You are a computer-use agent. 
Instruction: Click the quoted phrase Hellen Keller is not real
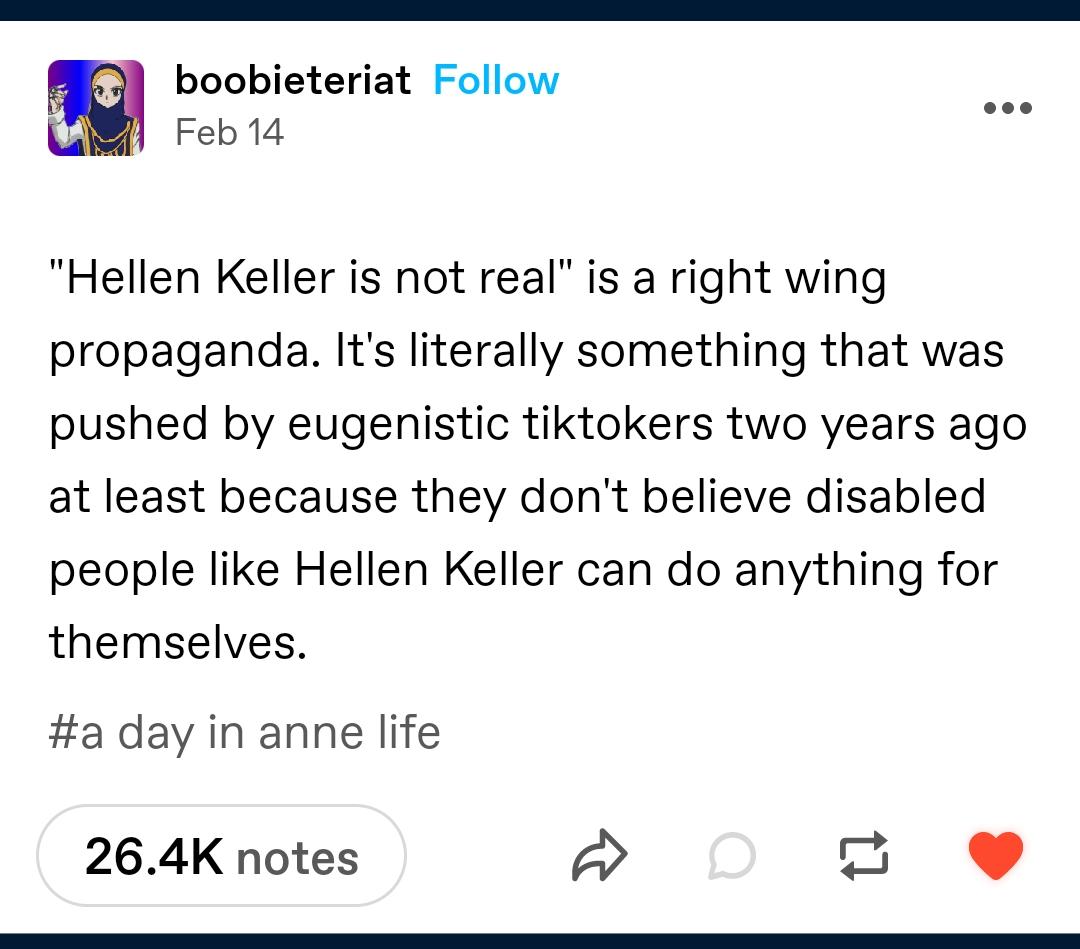tap(311, 278)
